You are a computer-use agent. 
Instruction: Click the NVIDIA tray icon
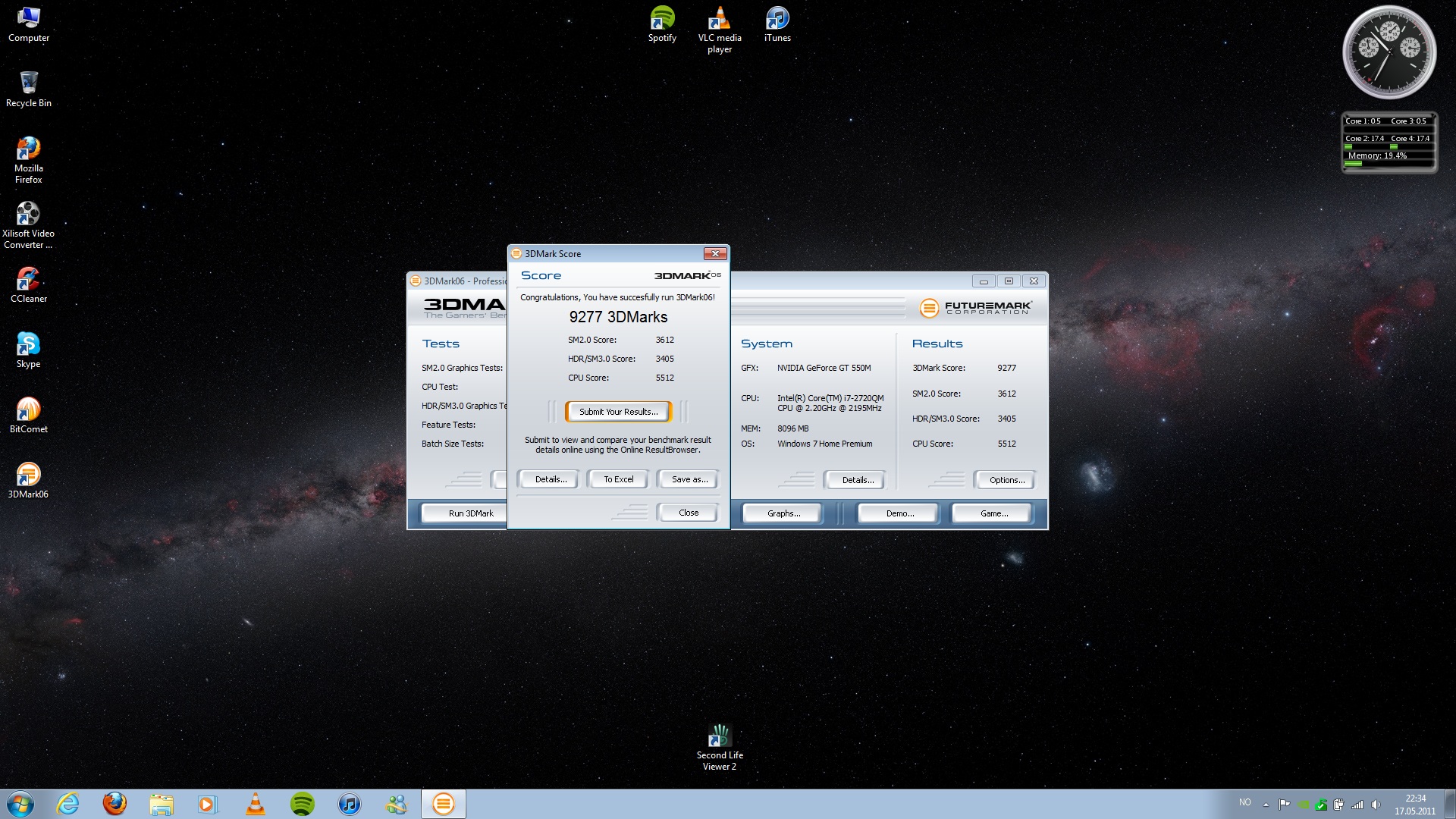(x=1303, y=804)
